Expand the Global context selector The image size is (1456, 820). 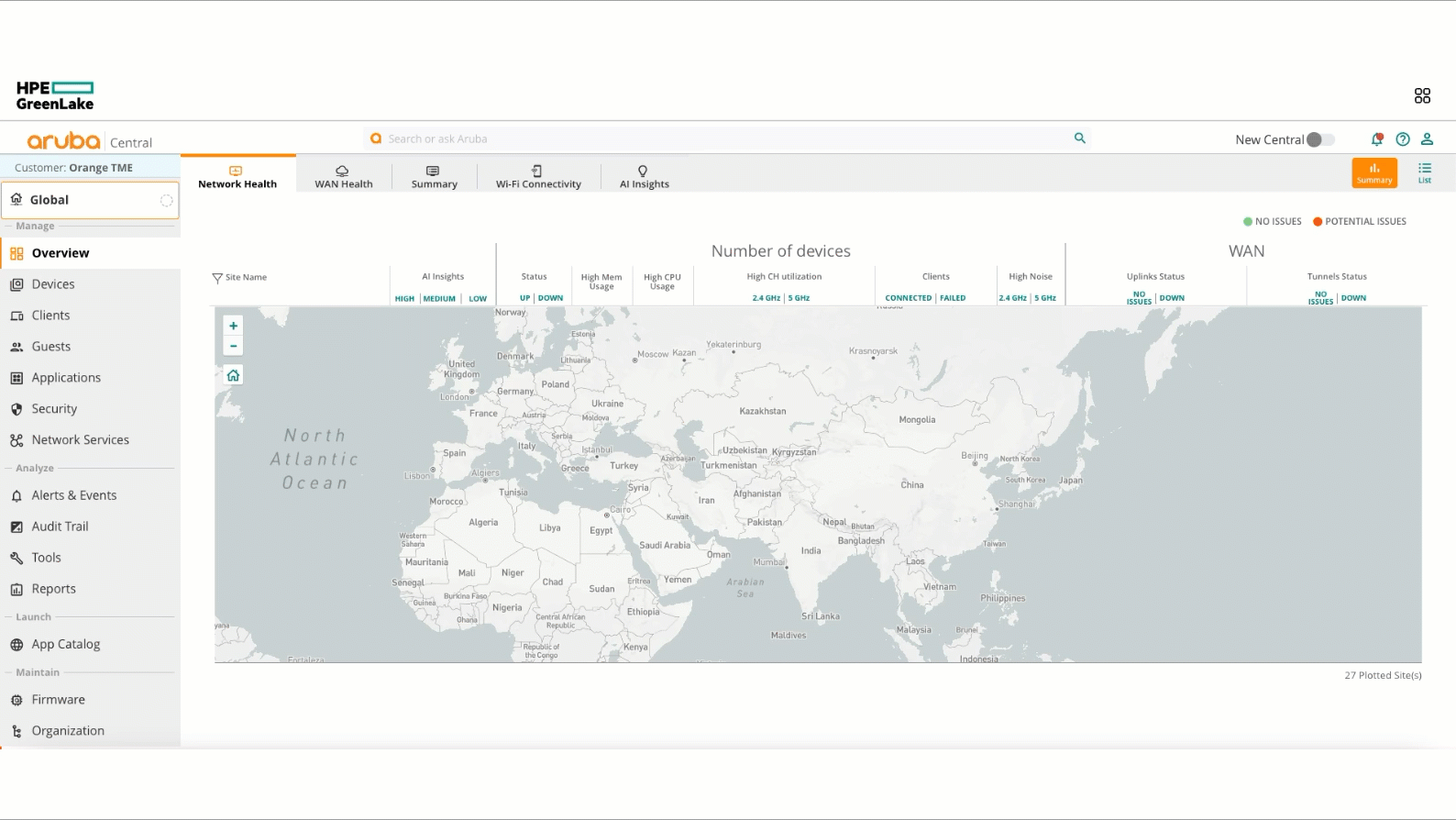pyautogui.click(x=90, y=200)
